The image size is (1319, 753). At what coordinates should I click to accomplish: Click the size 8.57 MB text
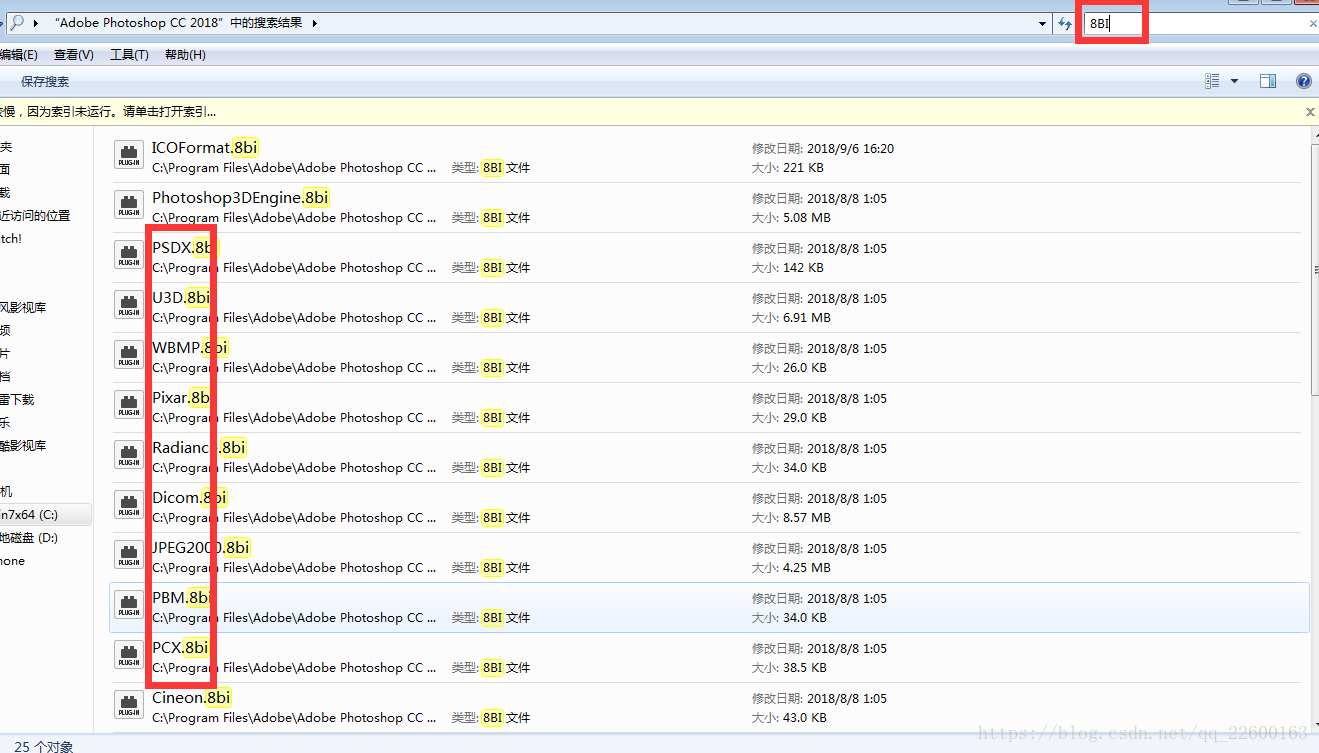[x=807, y=518]
